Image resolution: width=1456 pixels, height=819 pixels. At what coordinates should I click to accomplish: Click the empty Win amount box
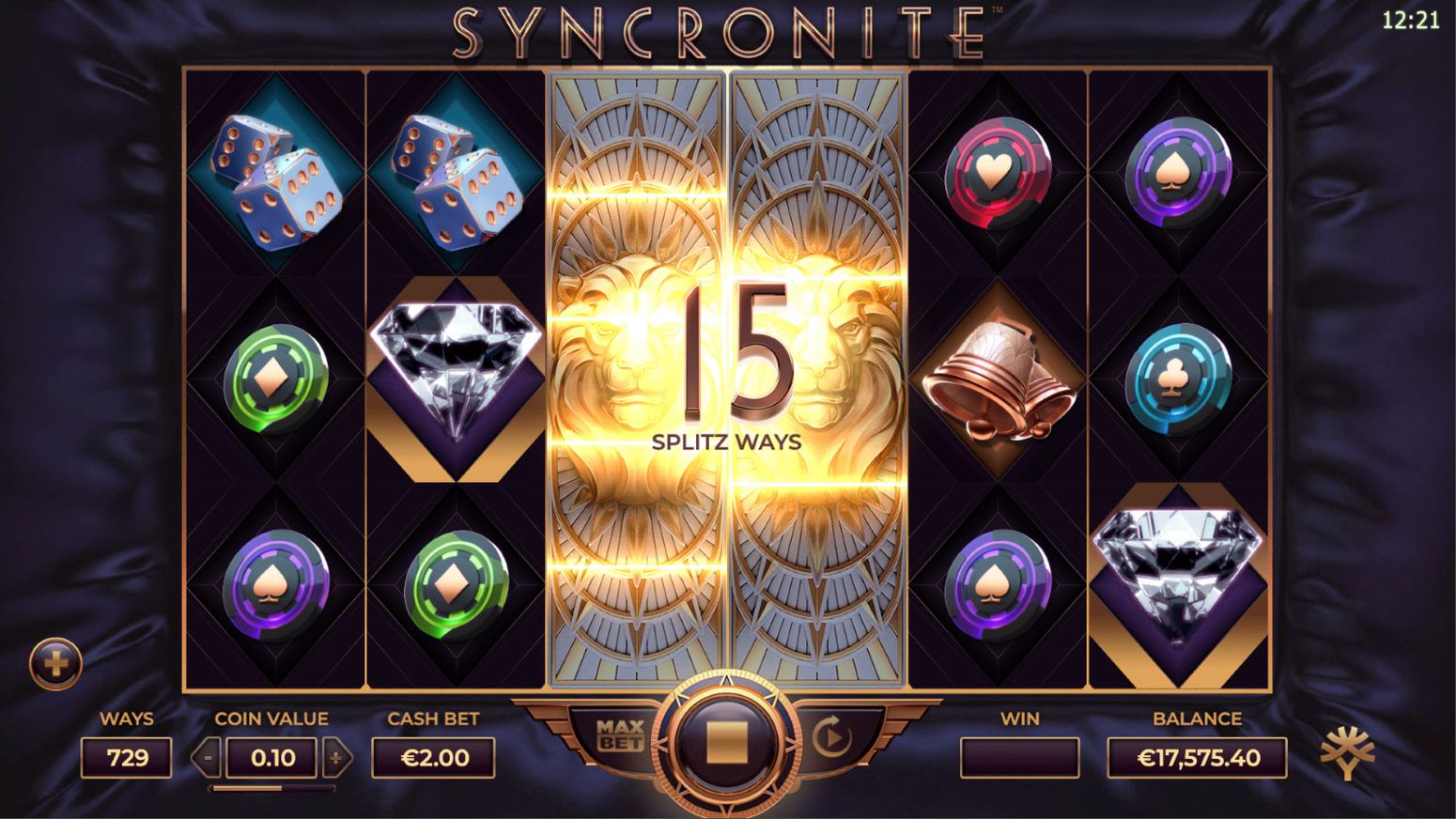pyautogui.click(x=1019, y=757)
